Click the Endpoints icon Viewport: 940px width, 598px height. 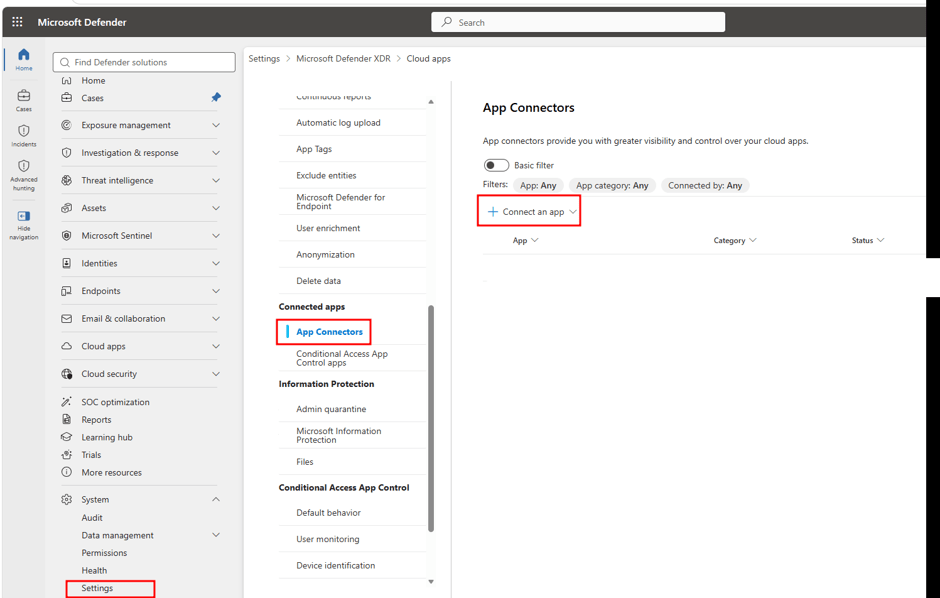coord(67,291)
